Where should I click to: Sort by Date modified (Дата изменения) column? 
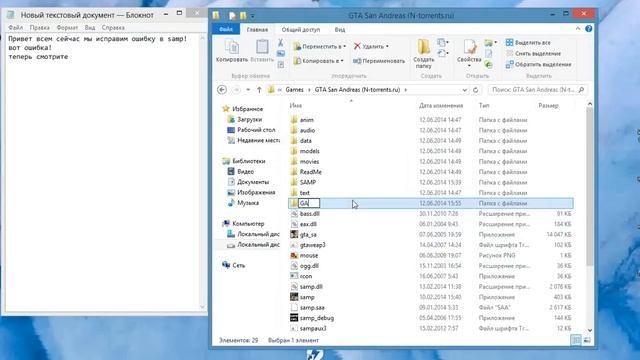point(441,105)
